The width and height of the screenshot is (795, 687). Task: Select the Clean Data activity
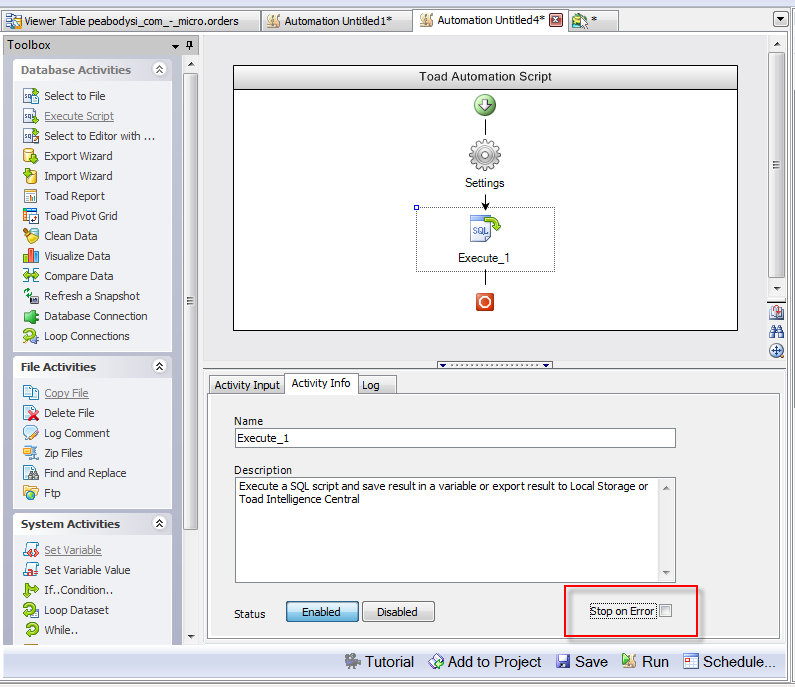(x=60, y=236)
